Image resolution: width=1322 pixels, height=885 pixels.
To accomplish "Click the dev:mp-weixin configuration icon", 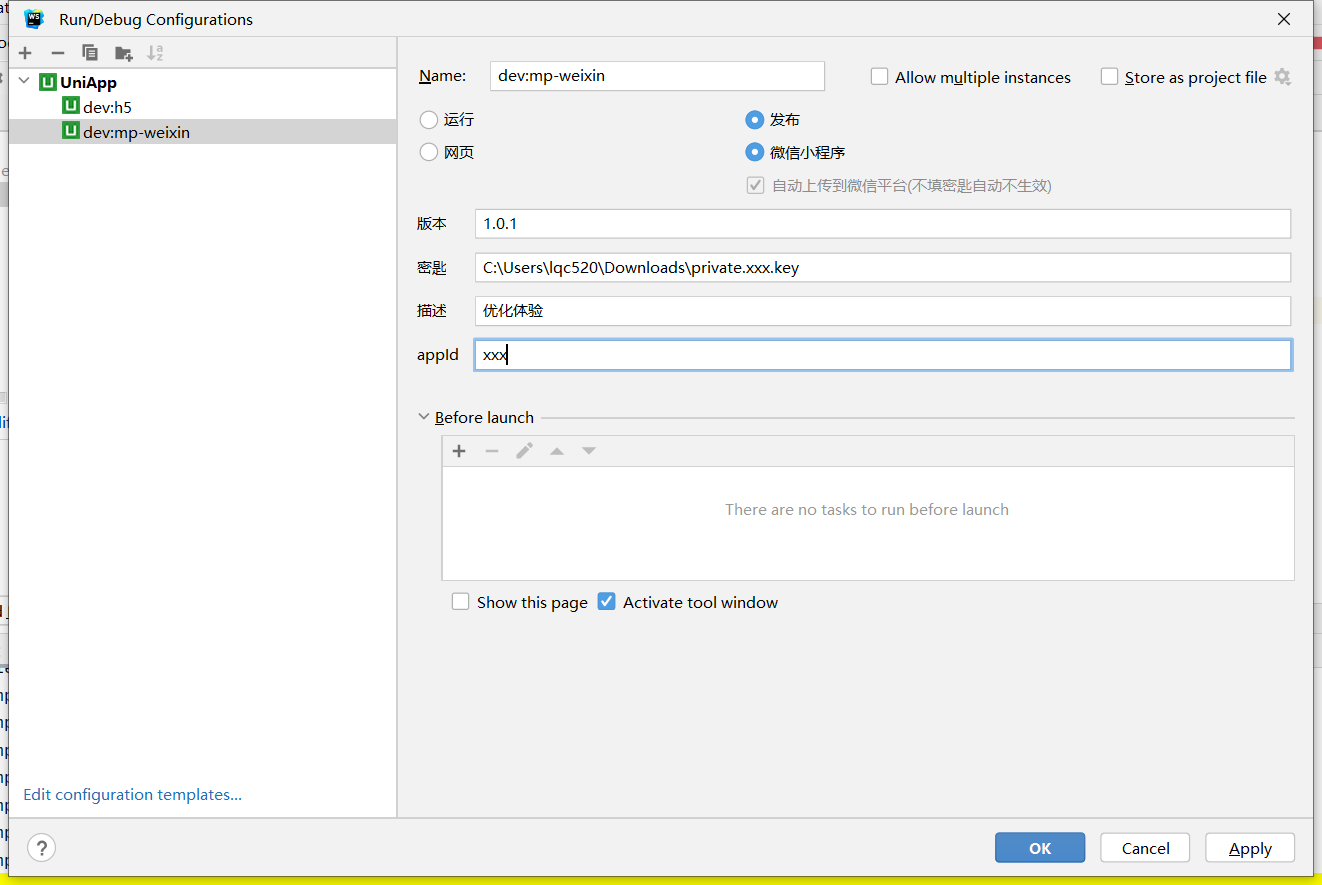I will tap(70, 131).
